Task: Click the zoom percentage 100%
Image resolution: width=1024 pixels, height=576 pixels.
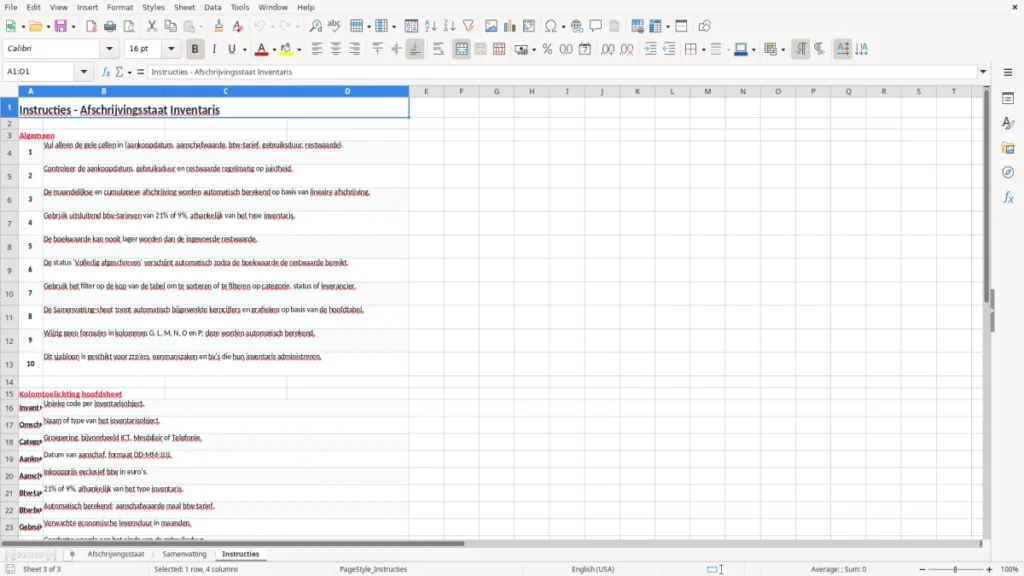Action: click(x=1010, y=569)
